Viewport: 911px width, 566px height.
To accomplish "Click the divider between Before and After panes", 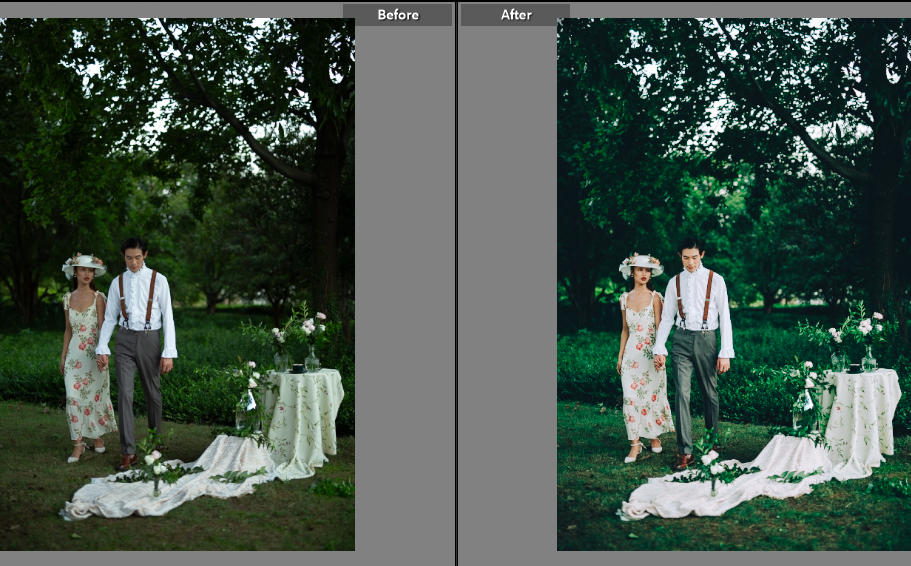I will tap(456, 283).
